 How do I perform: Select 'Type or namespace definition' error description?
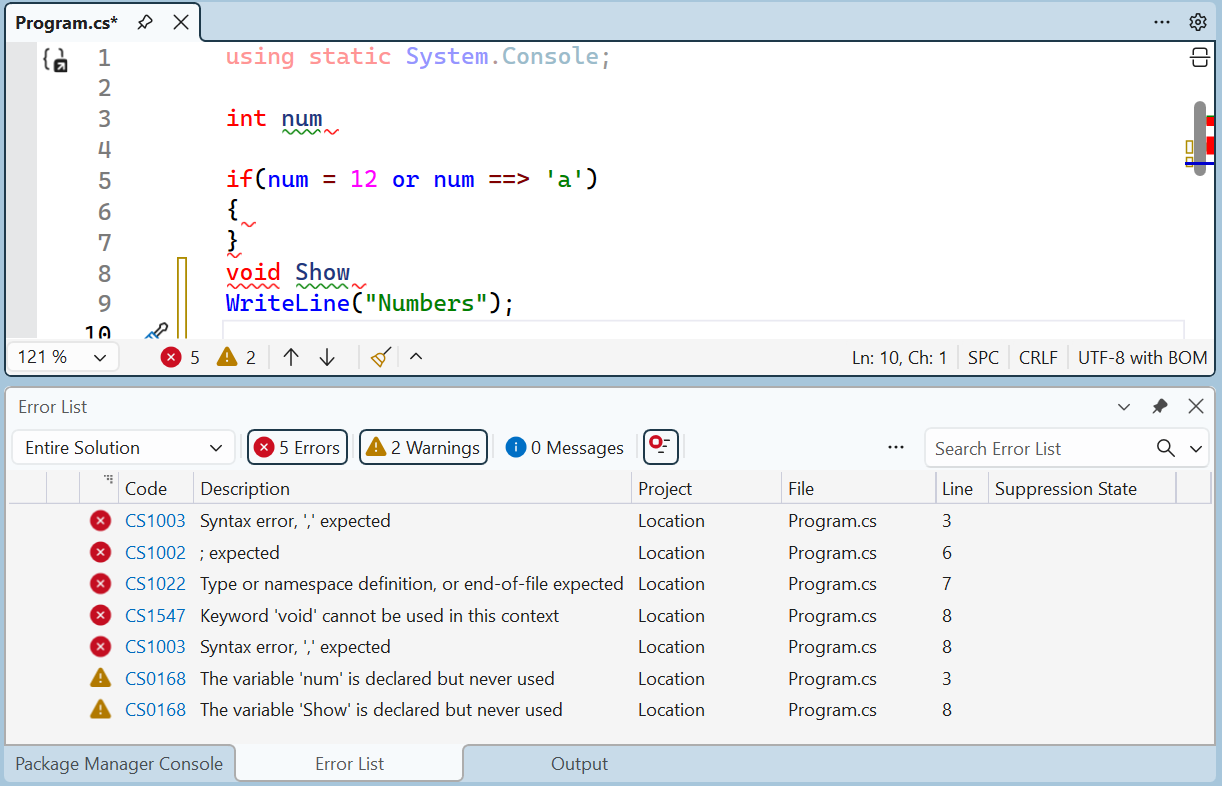(412, 584)
